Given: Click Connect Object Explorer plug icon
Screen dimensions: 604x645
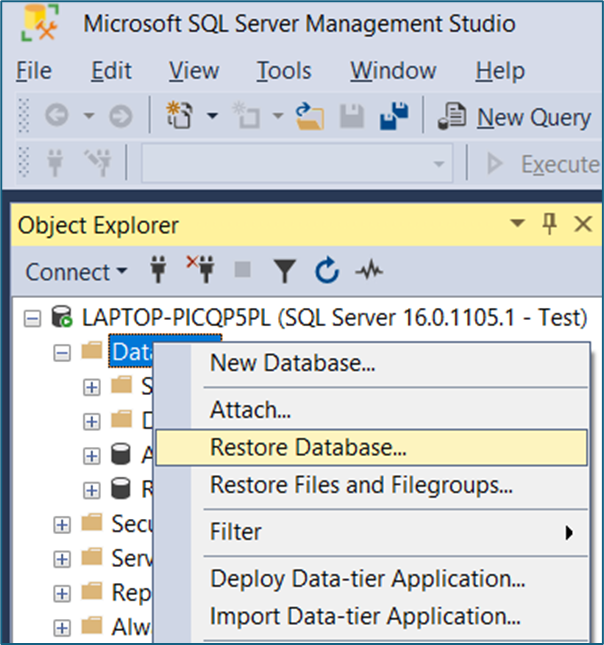Looking at the screenshot, I should [158, 270].
